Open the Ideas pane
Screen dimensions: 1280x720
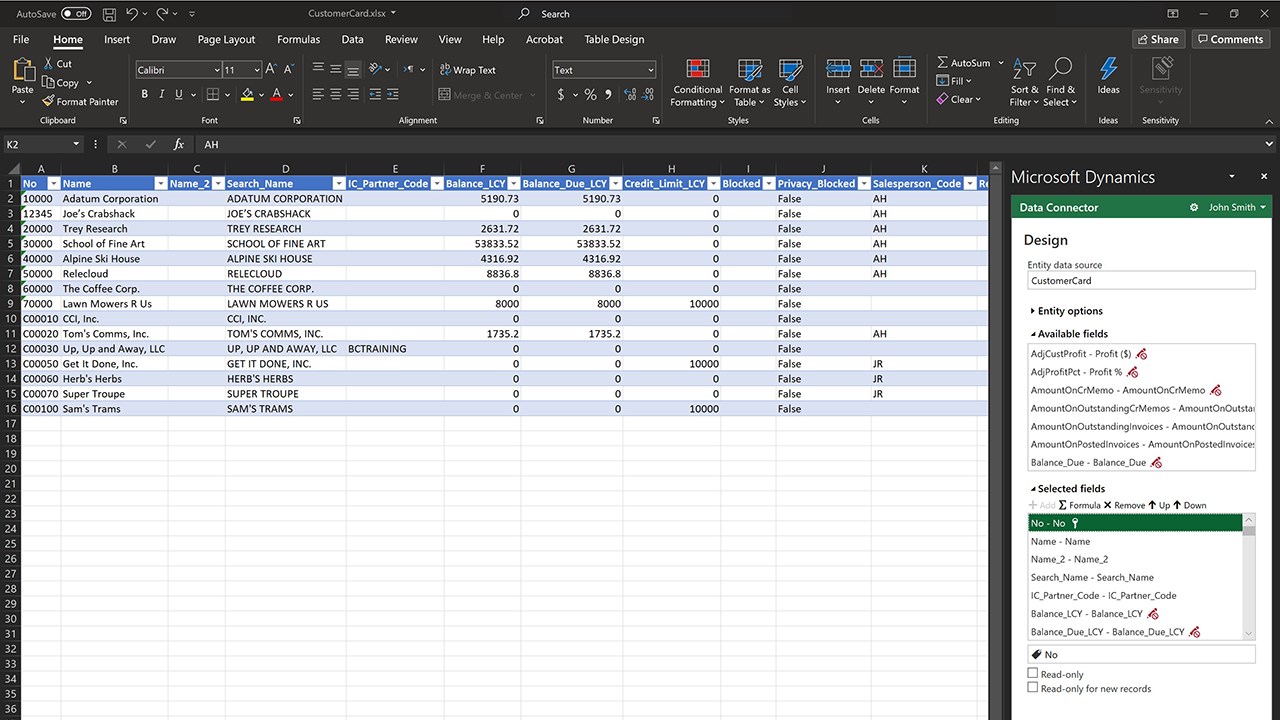[1109, 77]
